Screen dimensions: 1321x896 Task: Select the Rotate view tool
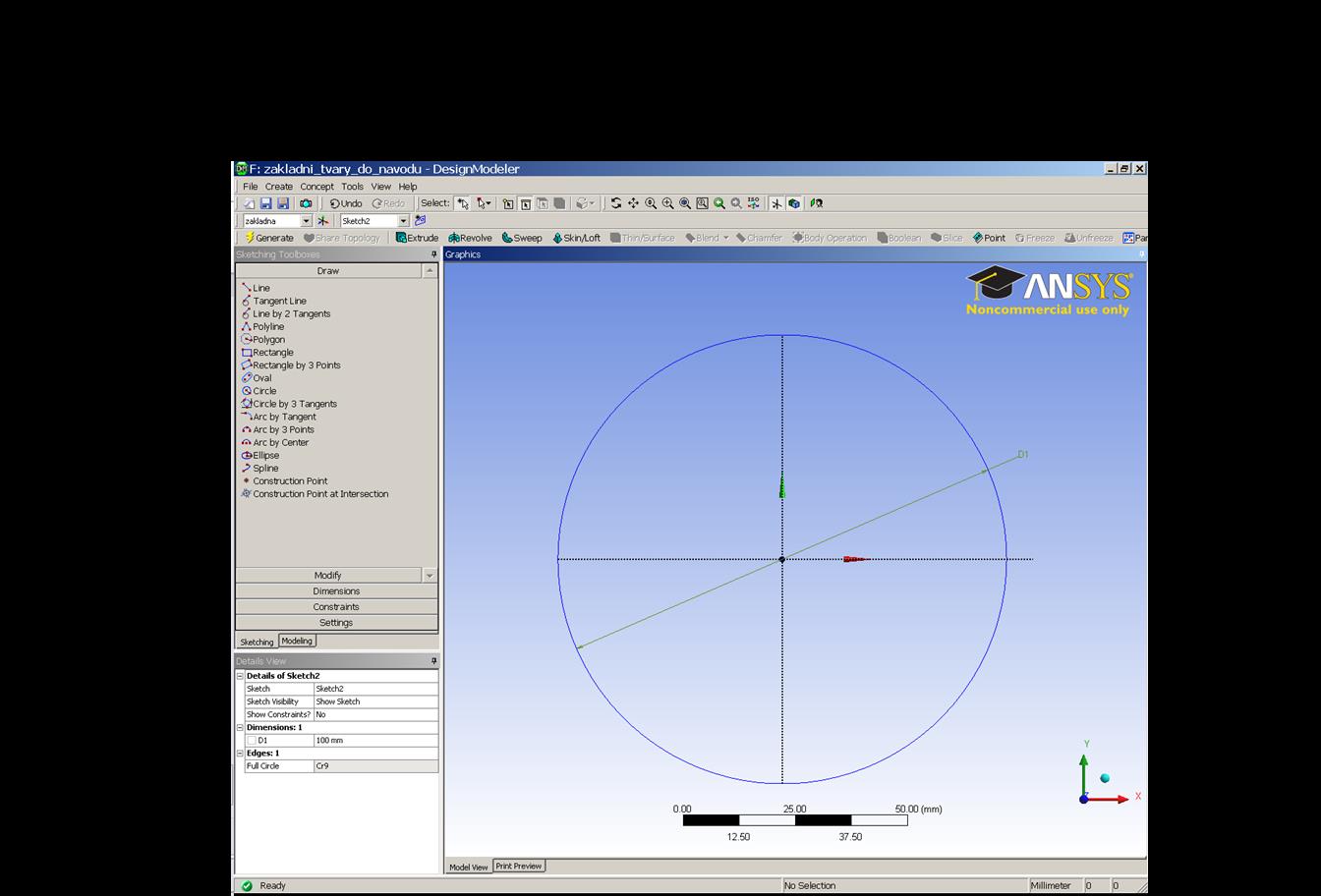[615, 203]
